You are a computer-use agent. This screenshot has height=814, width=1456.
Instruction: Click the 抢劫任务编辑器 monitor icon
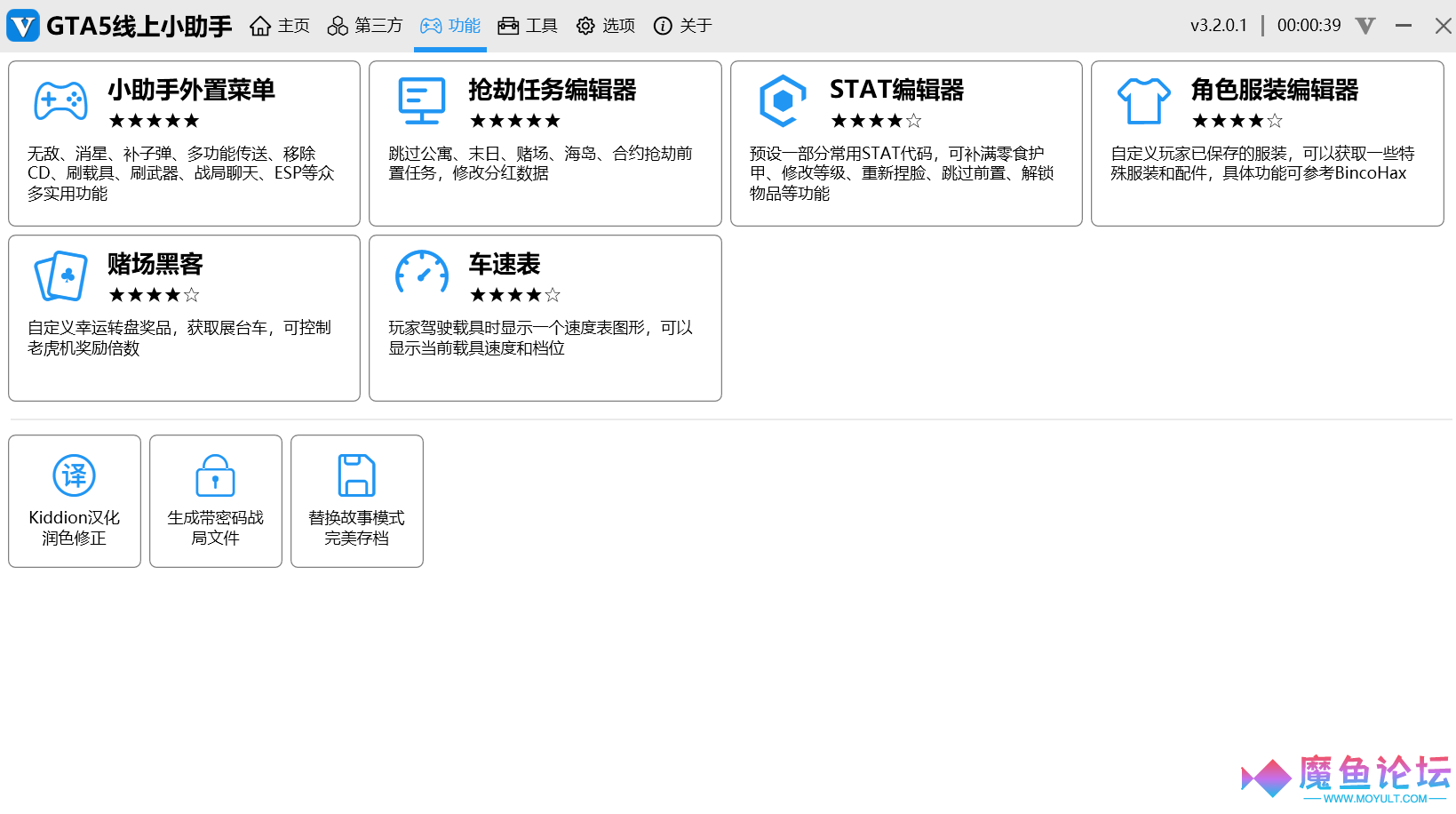click(x=422, y=100)
